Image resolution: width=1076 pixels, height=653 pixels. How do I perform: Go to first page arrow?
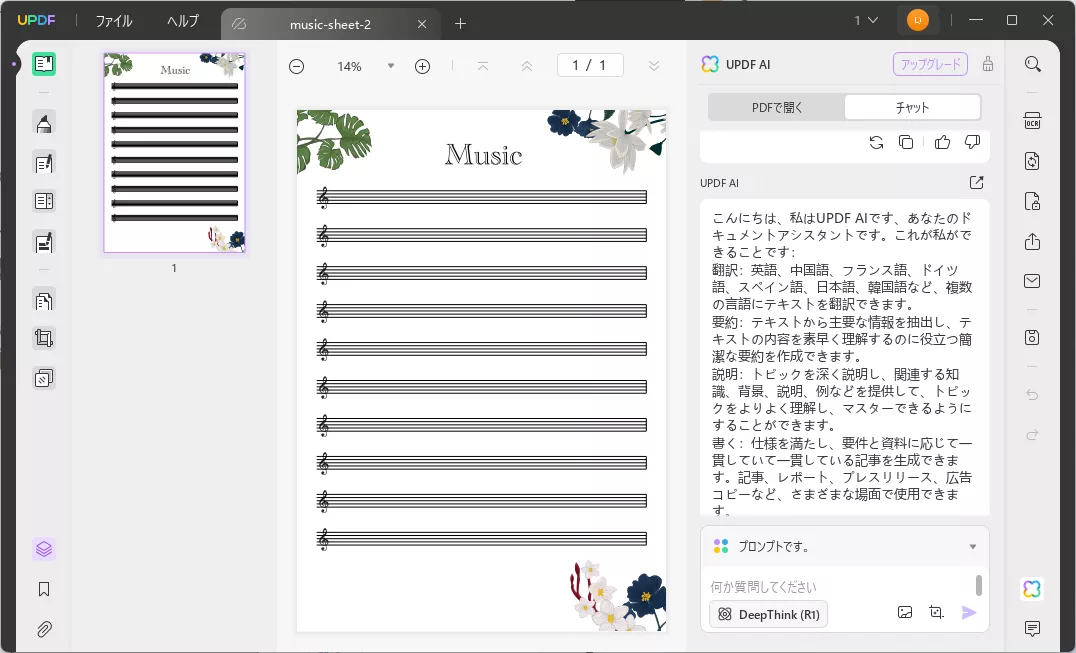point(483,67)
